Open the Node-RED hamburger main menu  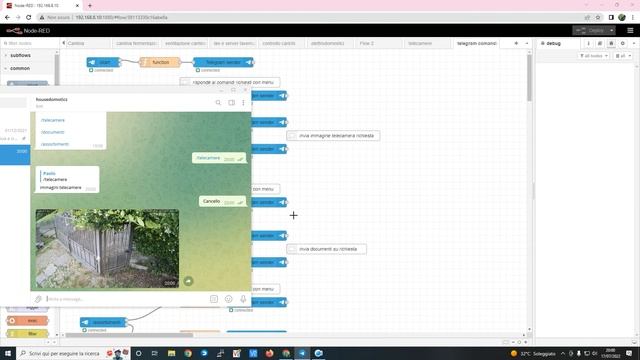[x=630, y=31]
